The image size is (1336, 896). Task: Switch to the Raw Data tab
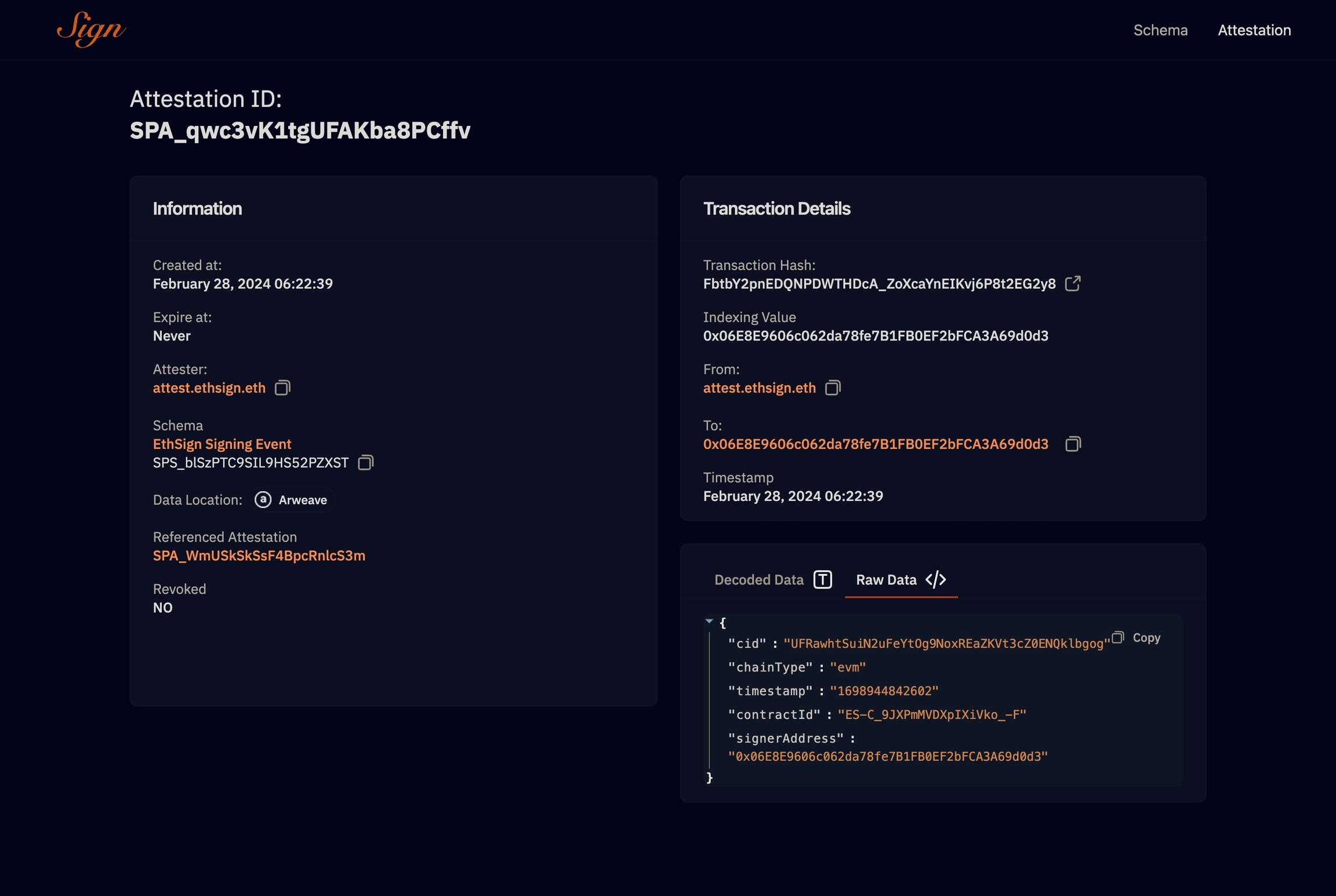(886, 579)
